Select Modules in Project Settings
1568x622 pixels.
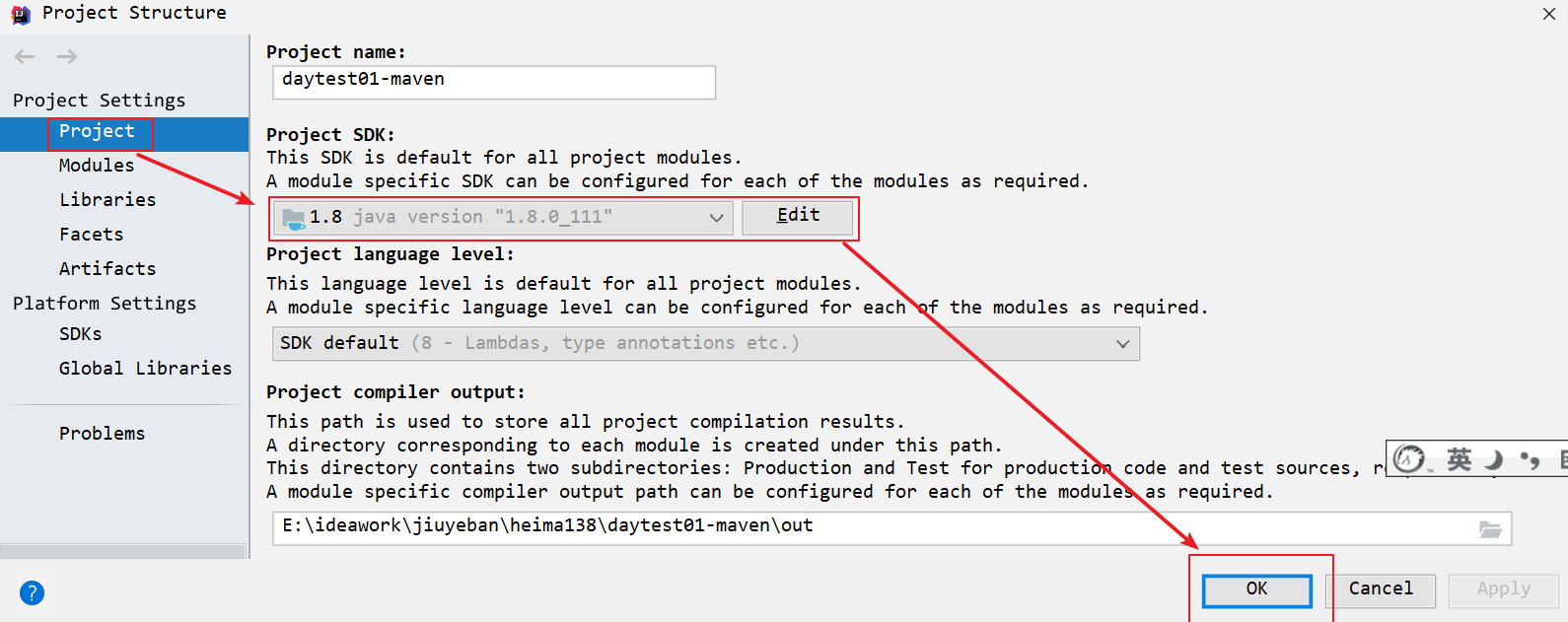[97, 166]
